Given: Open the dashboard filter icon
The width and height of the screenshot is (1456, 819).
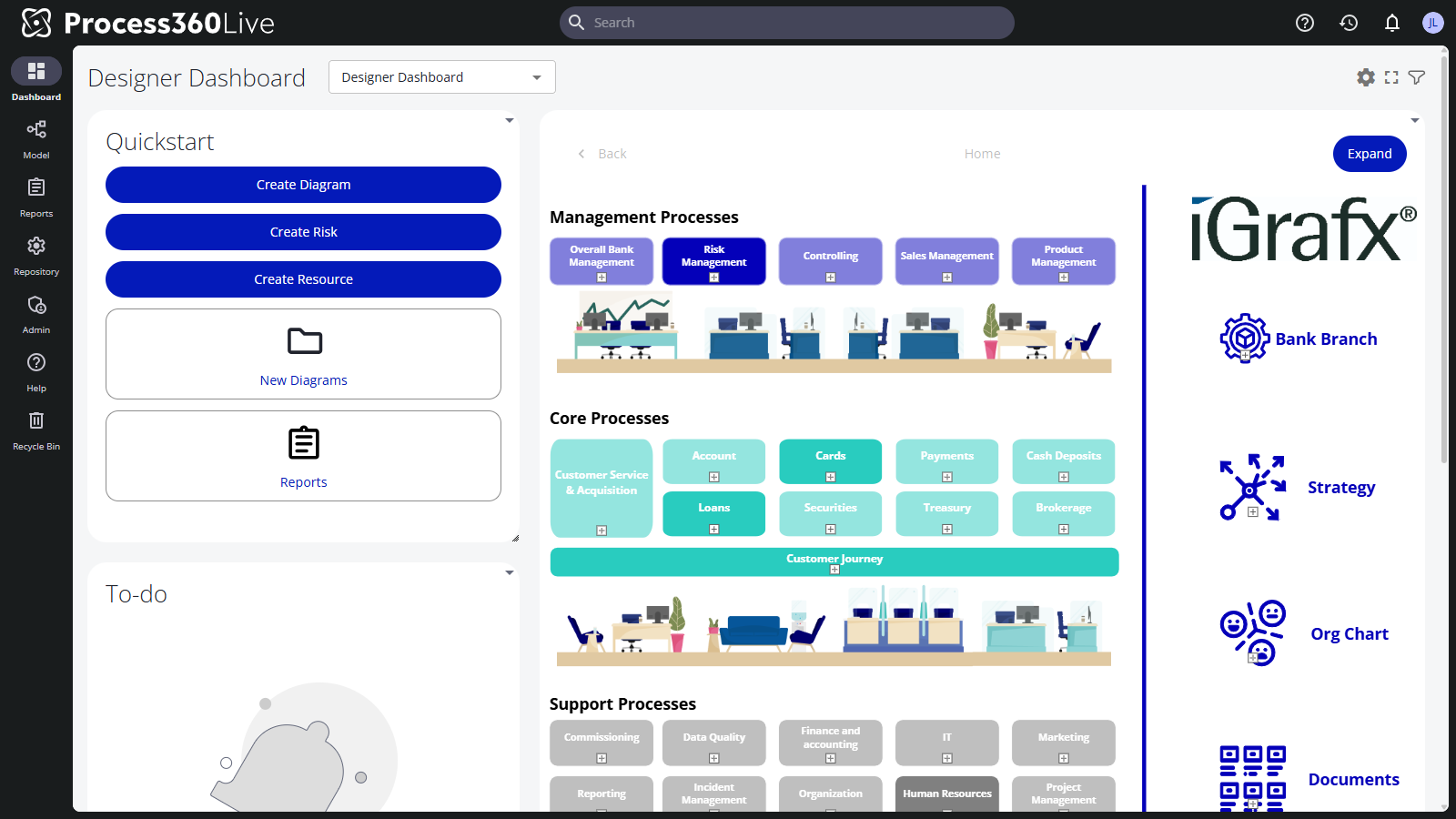Looking at the screenshot, I should click(1417, 77).
